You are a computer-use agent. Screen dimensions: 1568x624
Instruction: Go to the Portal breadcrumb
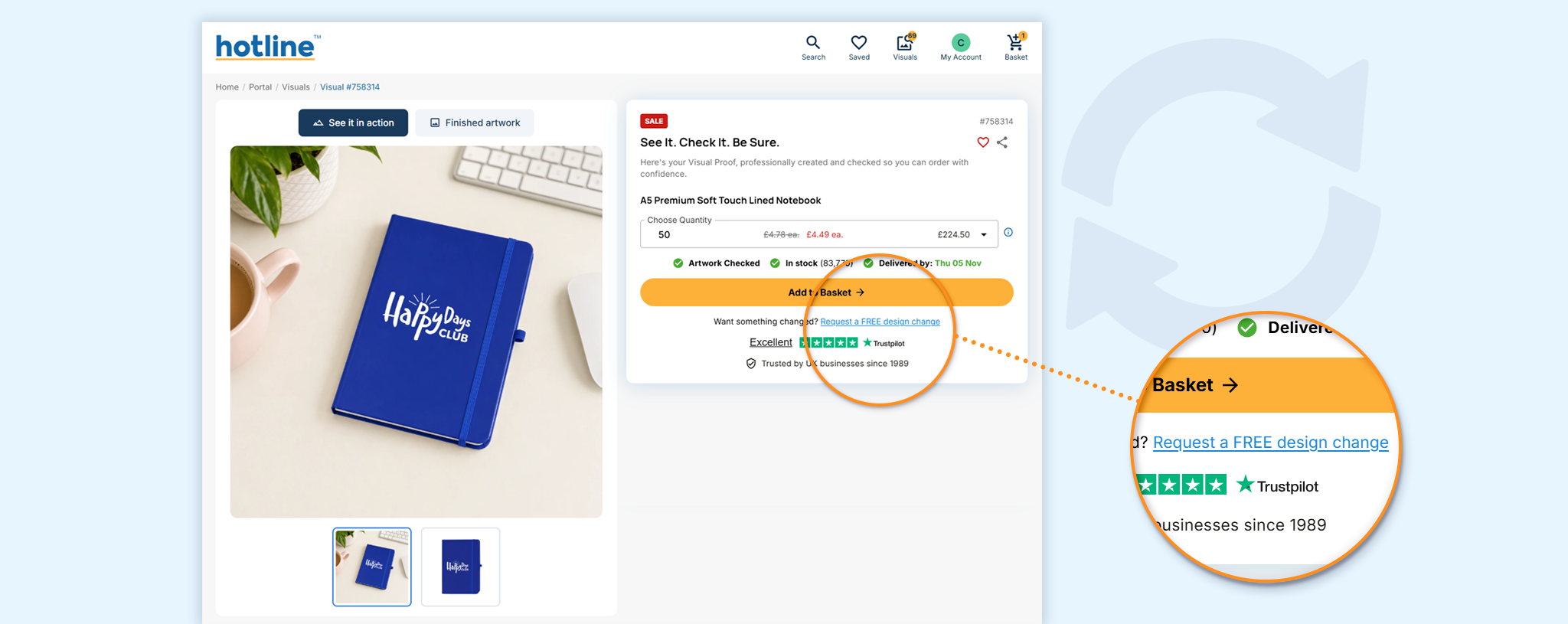260,87
